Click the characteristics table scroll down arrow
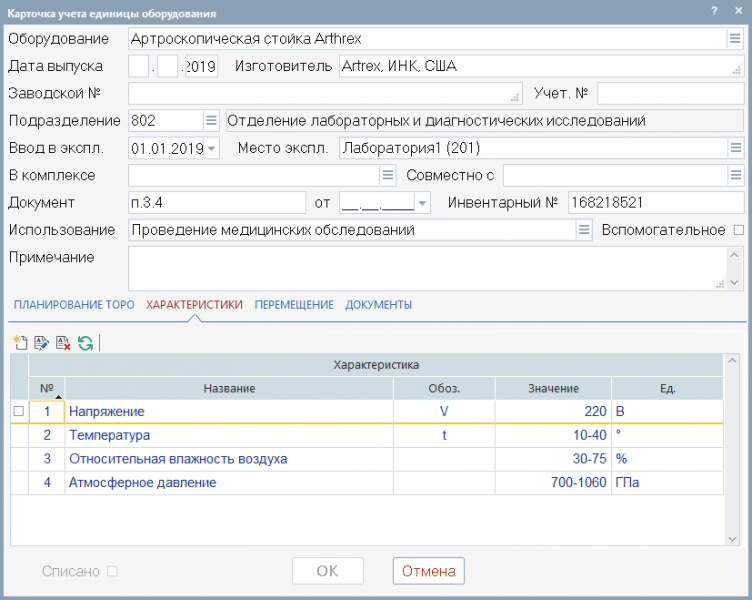Screen dimensions: 752x600 pyautogui.click(x=732, y=539)
